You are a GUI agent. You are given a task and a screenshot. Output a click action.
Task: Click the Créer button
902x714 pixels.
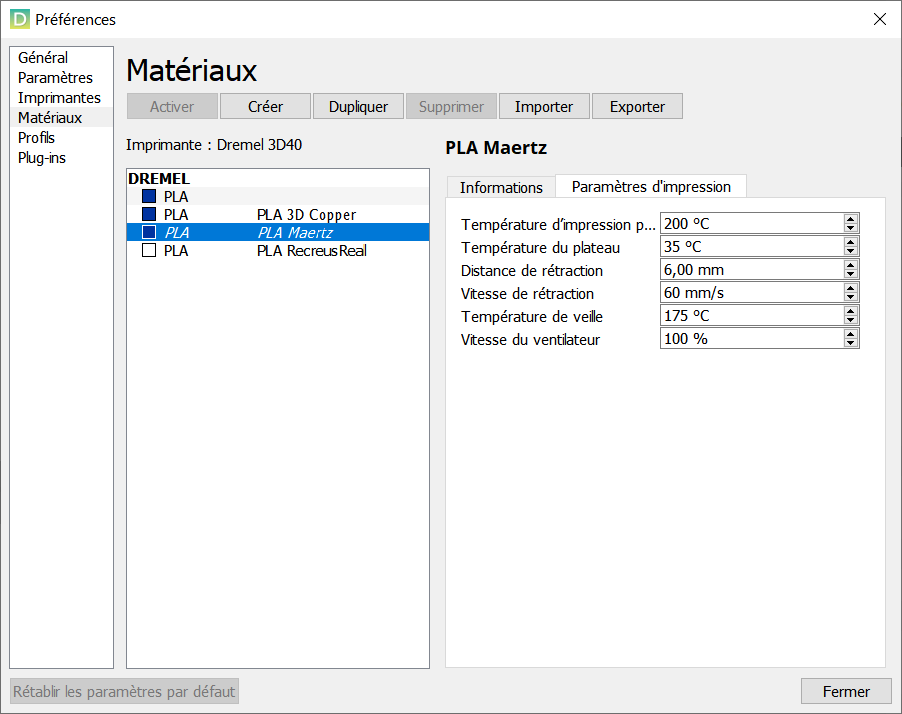[x=265, y=106]
